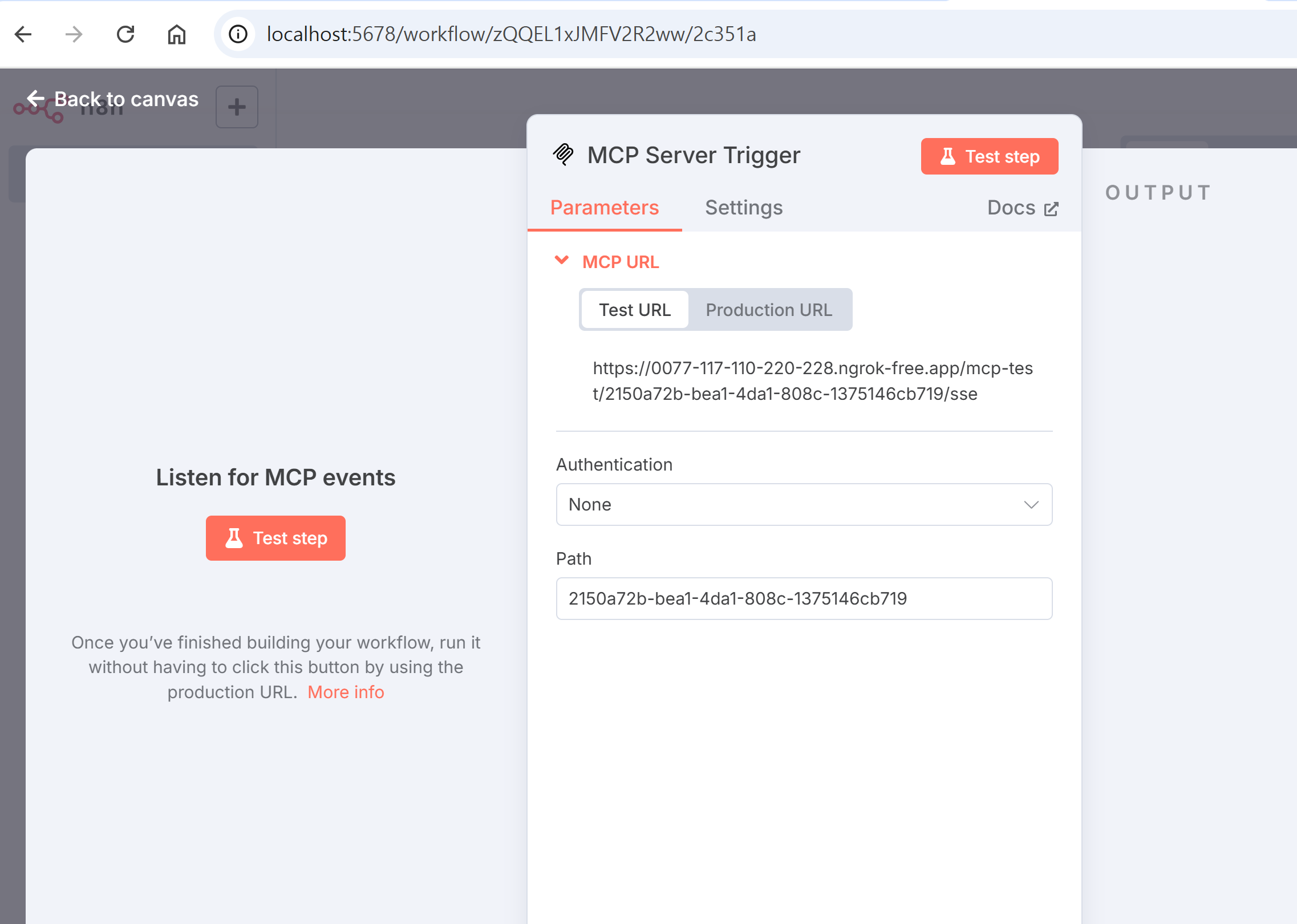This screenshot has width=1297, height=924.
Task: Open the Docs external link
Action: 1023,208
